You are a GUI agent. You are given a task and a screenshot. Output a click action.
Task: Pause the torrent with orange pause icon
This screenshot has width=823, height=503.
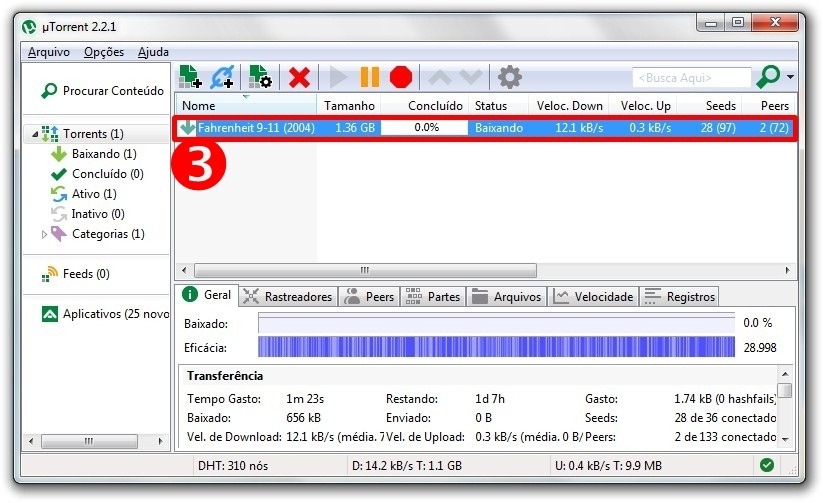pyautogui.click(x=370, y=77)
